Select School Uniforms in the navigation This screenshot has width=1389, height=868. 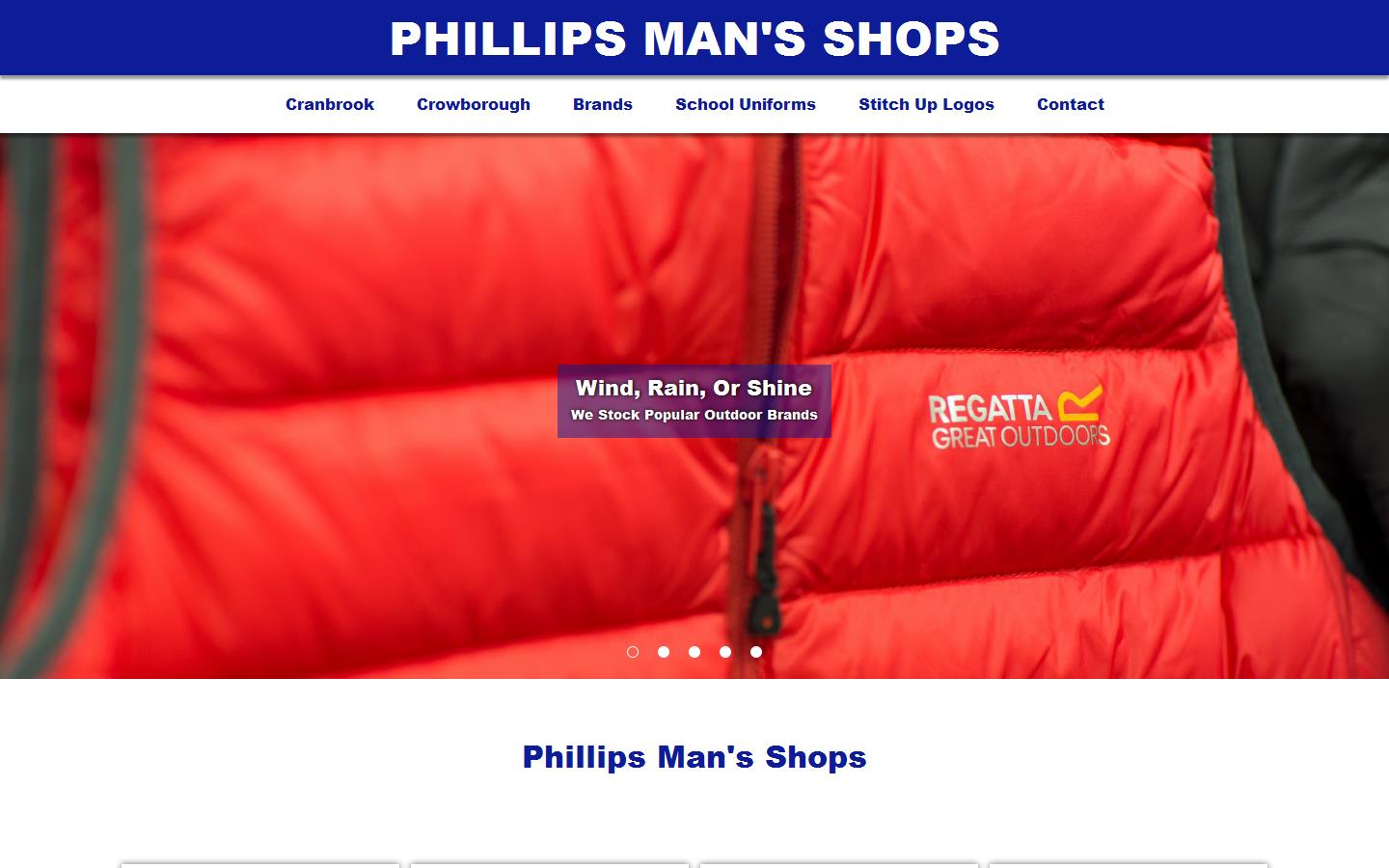pyautogui.click(x=746, y=104)
